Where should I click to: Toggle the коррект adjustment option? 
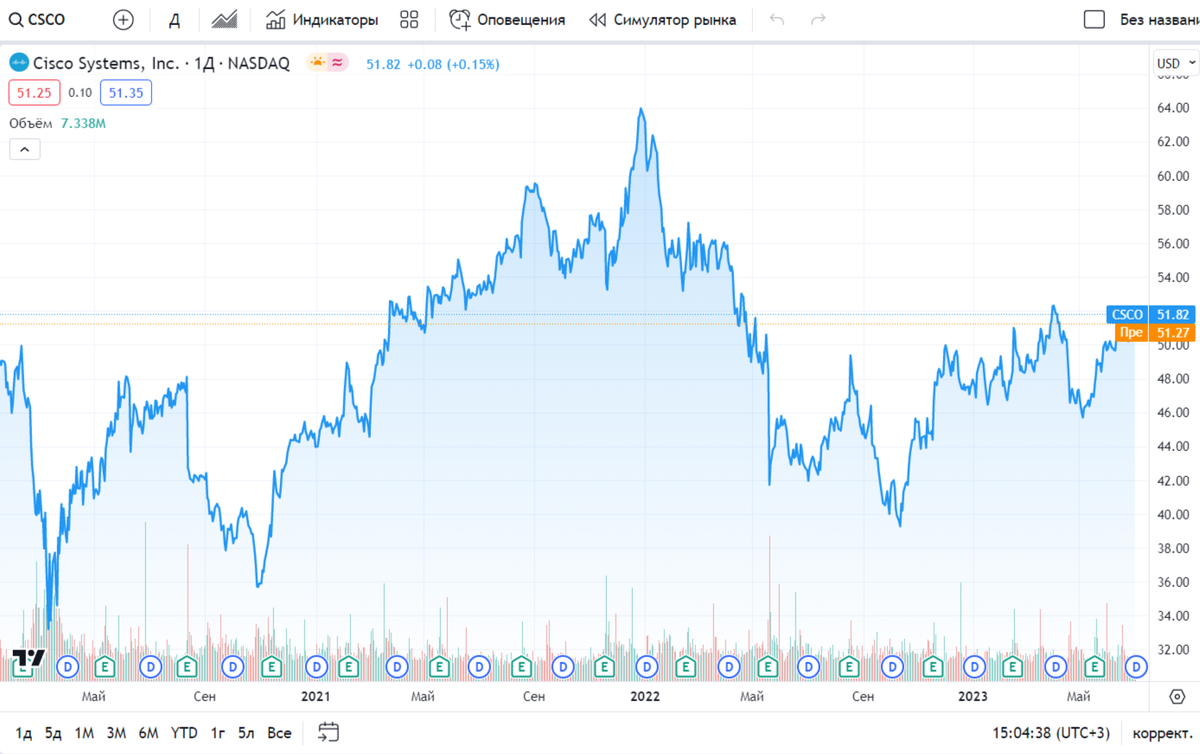[1161, 733]
